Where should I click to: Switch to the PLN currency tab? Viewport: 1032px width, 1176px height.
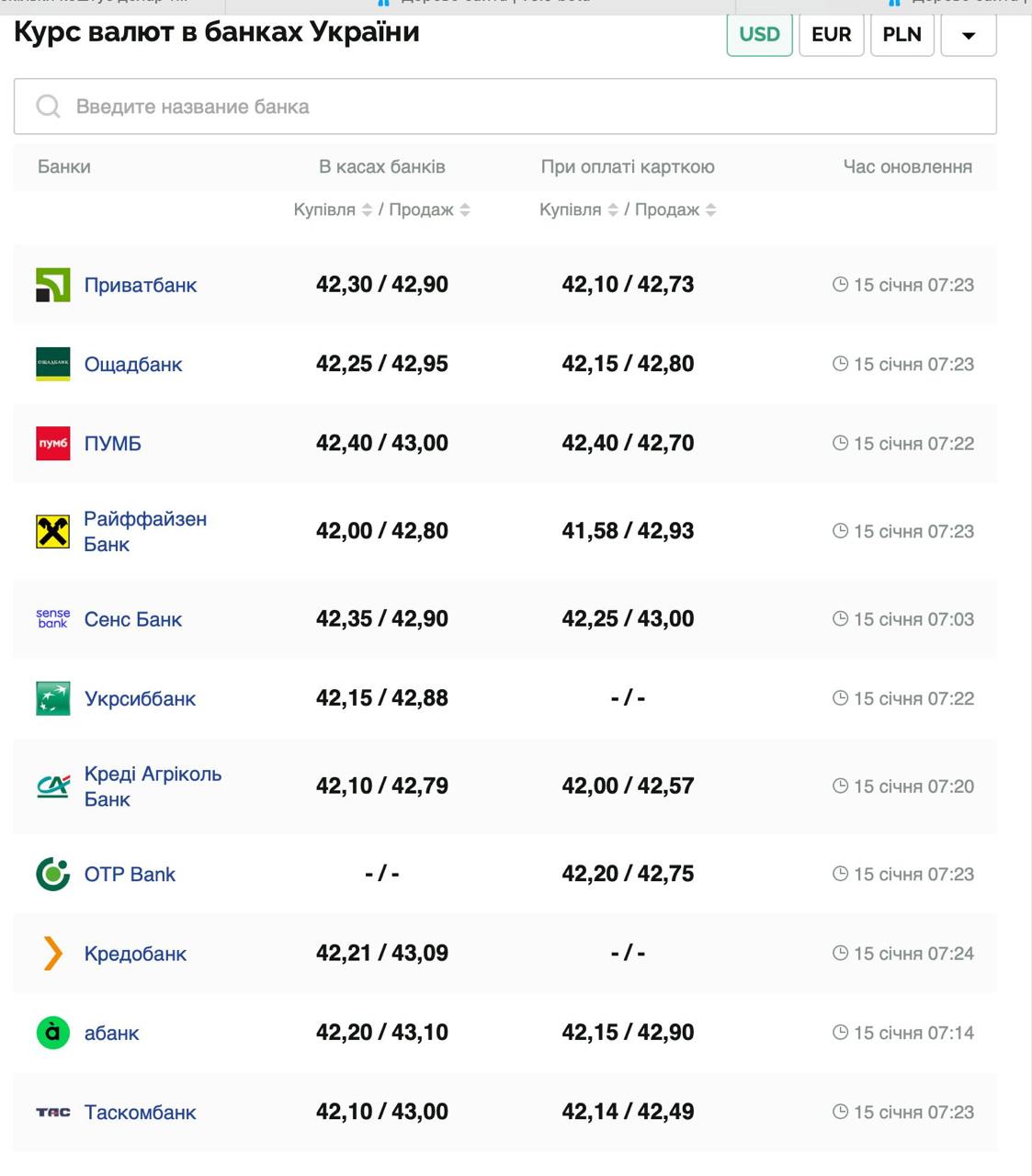coord(902,35)
